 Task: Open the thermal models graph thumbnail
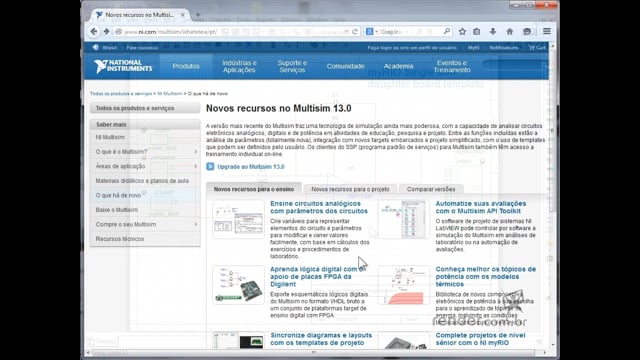click(403, 285)
